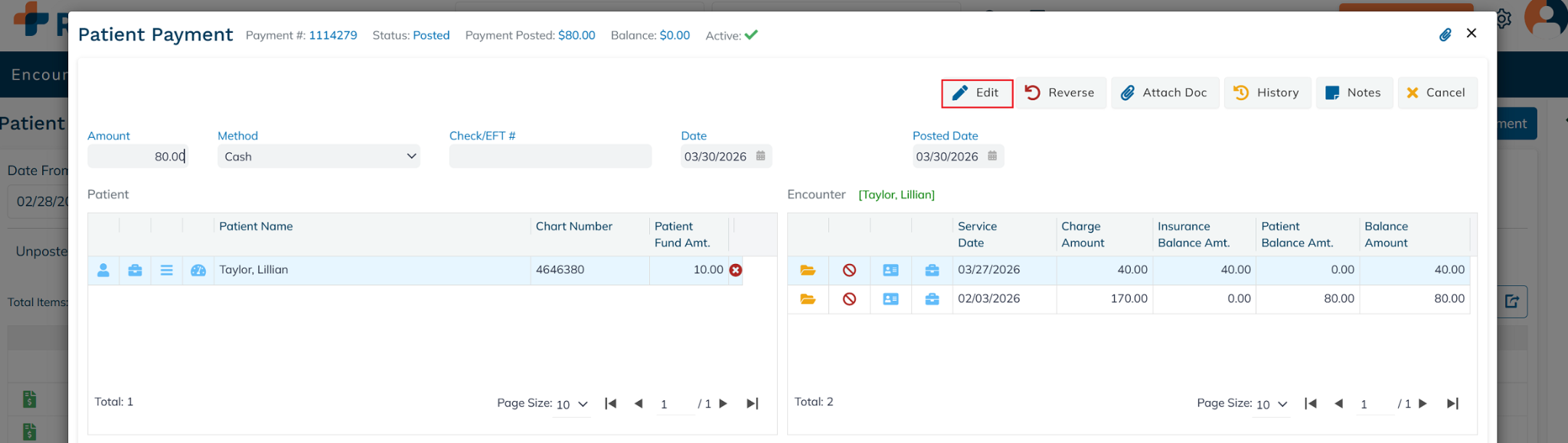Click the person icon in Taylor, Lillian row
This screenshot has height=443, width=1568.
(x=103, y=270)
